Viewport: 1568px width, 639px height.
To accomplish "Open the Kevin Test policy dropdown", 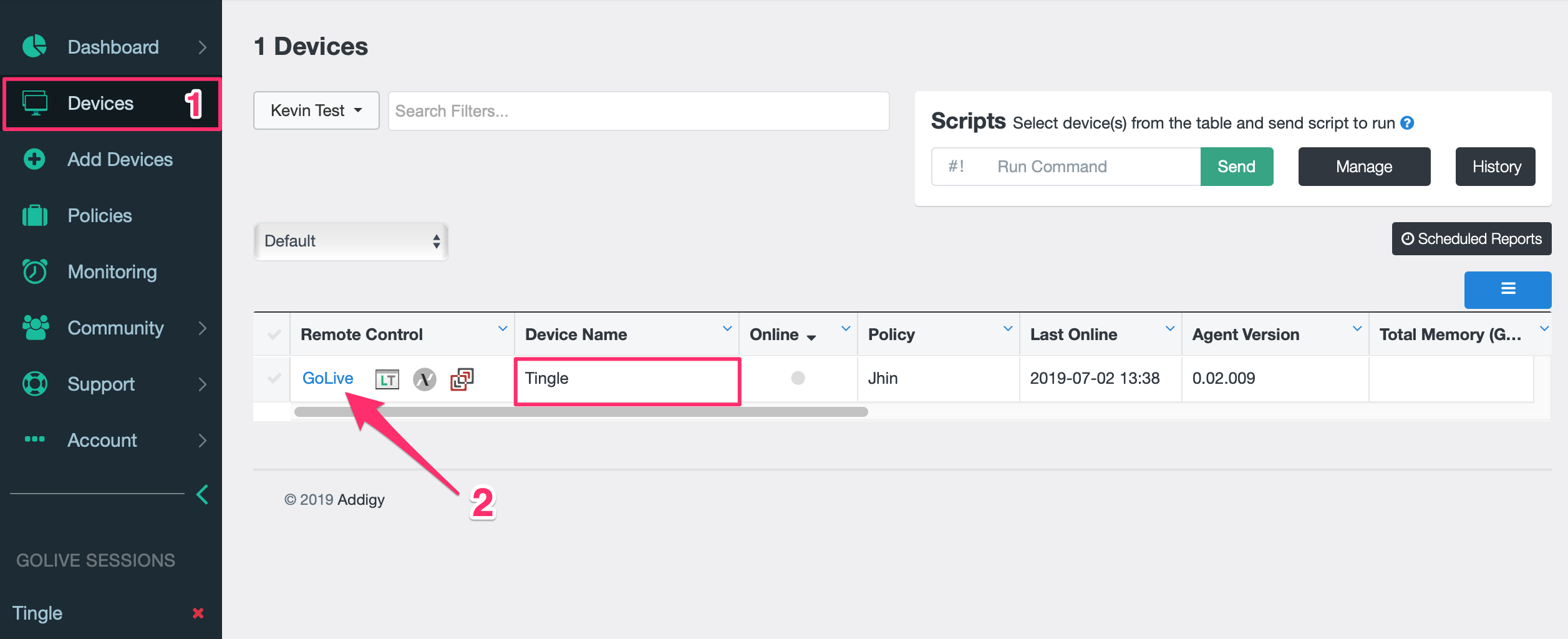I will (316, 110).
